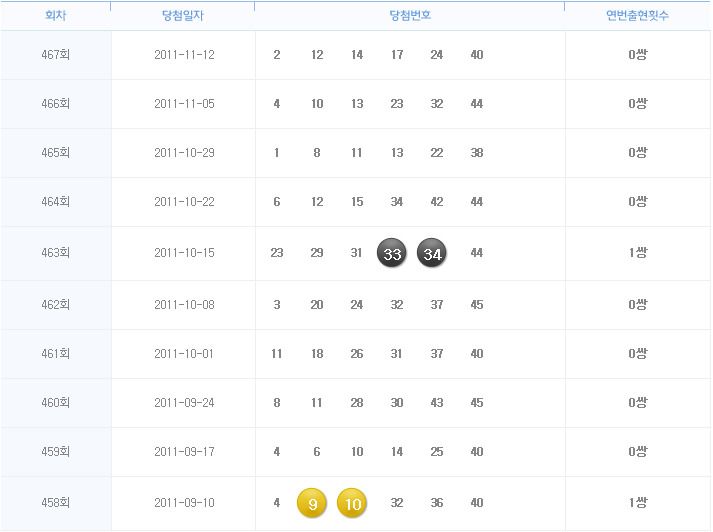713x532 pixels.
Task: Select the 회차 column header
Action: click(x=55, y=15)
